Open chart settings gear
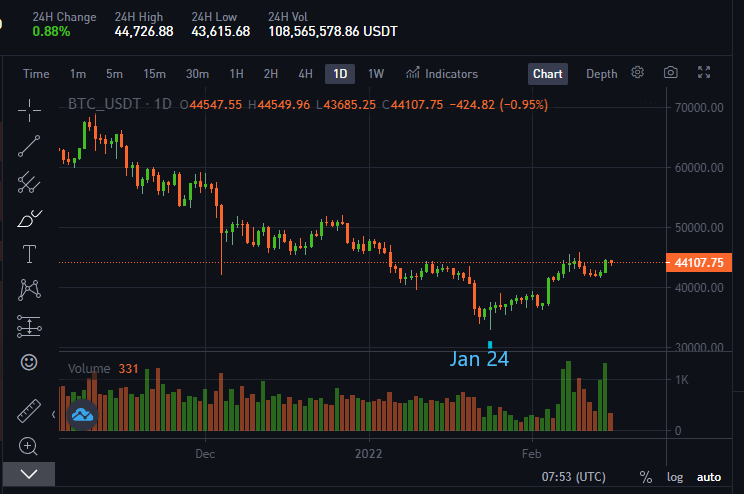The height and width of the screenshot is (494, 744). (x=637, y=73)
